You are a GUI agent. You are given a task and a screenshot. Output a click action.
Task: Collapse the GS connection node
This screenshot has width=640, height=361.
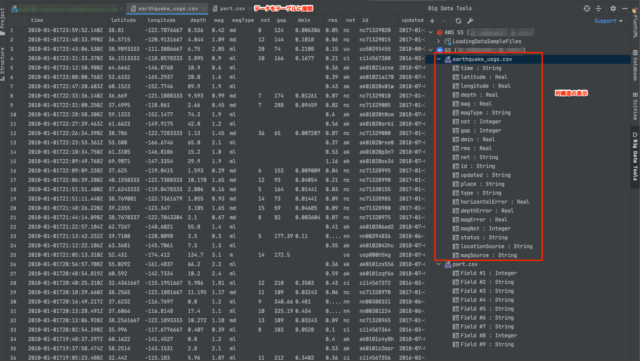pos(431,50)
